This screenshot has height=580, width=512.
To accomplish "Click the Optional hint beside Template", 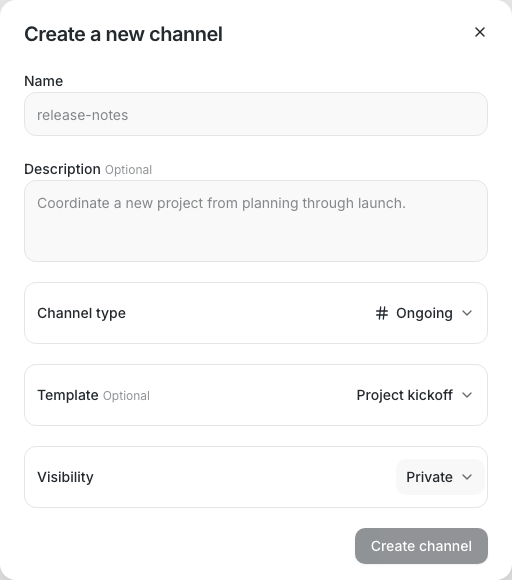I will point(126,396).
